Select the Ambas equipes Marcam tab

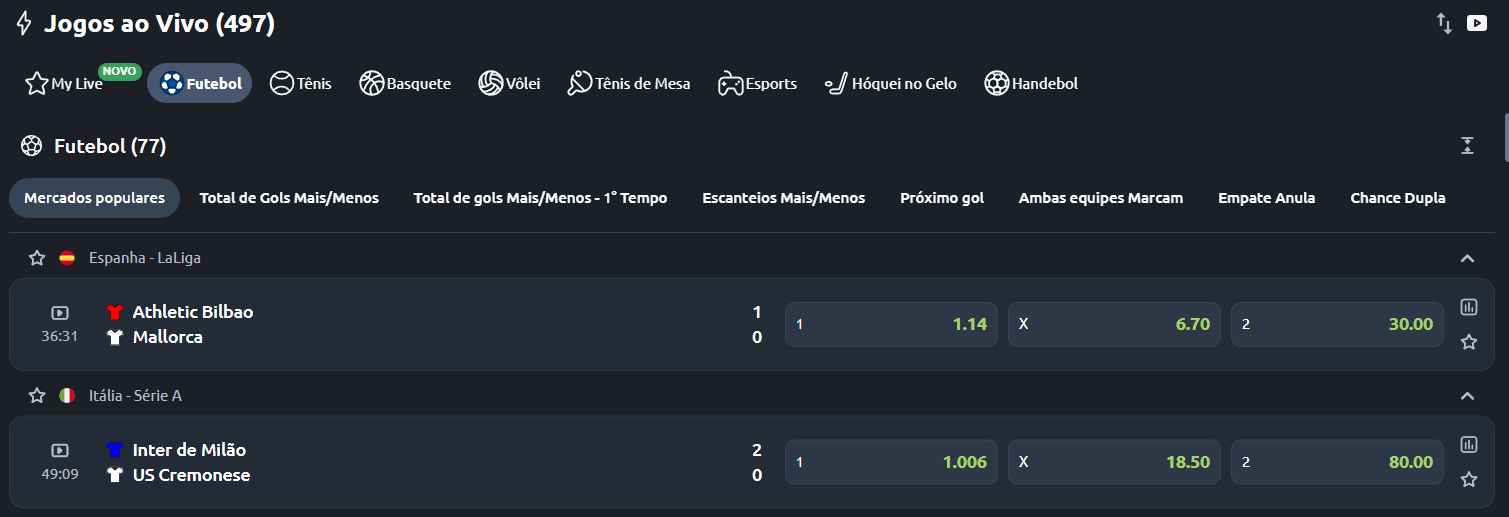click(1100, 198)
